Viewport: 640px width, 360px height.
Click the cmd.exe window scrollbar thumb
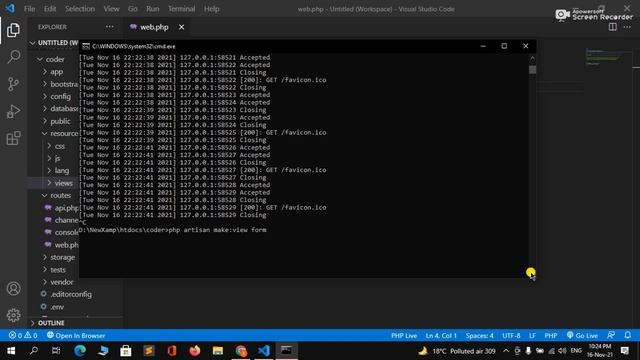tap(532, 69)
